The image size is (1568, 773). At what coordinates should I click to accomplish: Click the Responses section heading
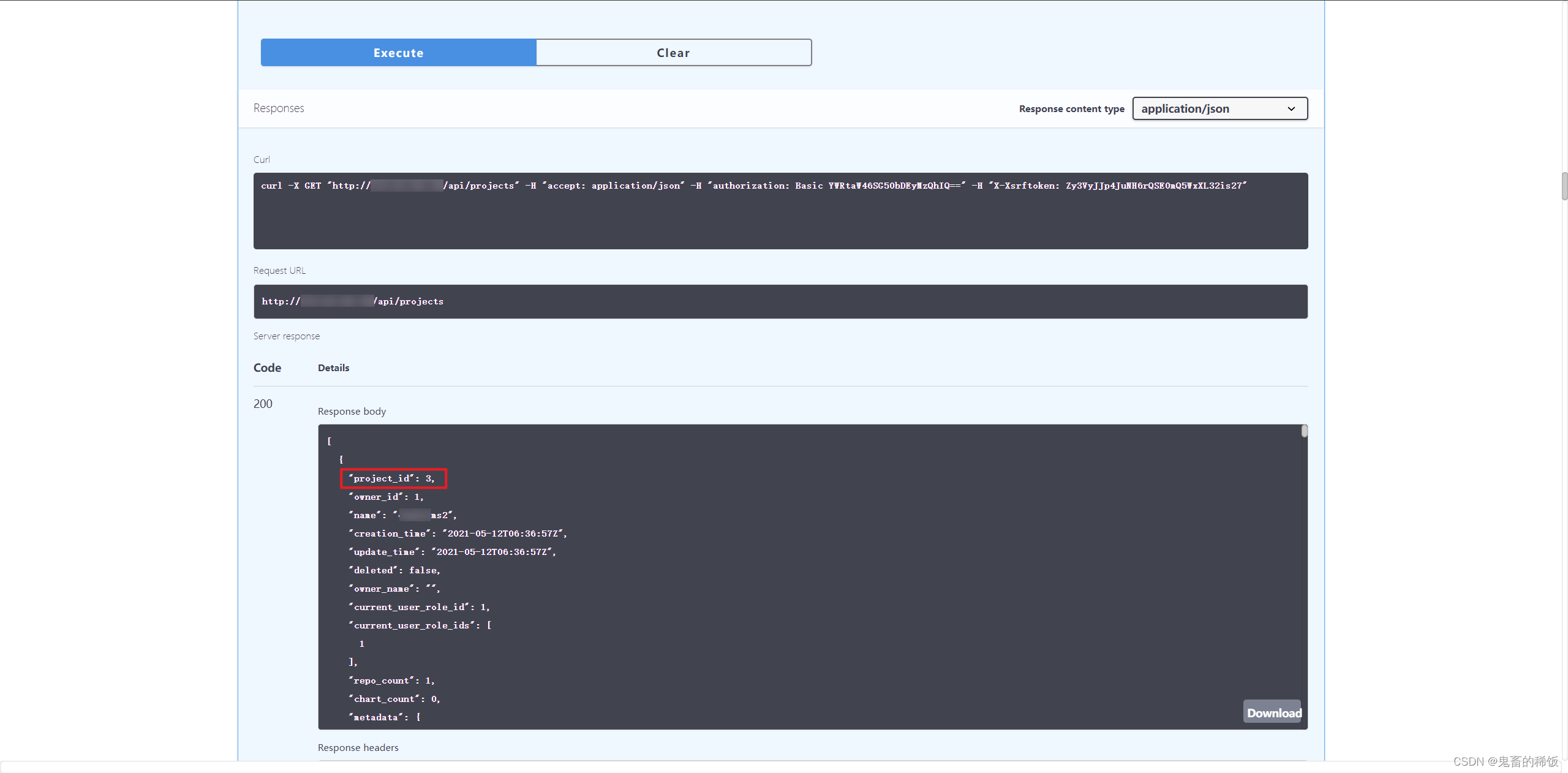pos(279,108)
